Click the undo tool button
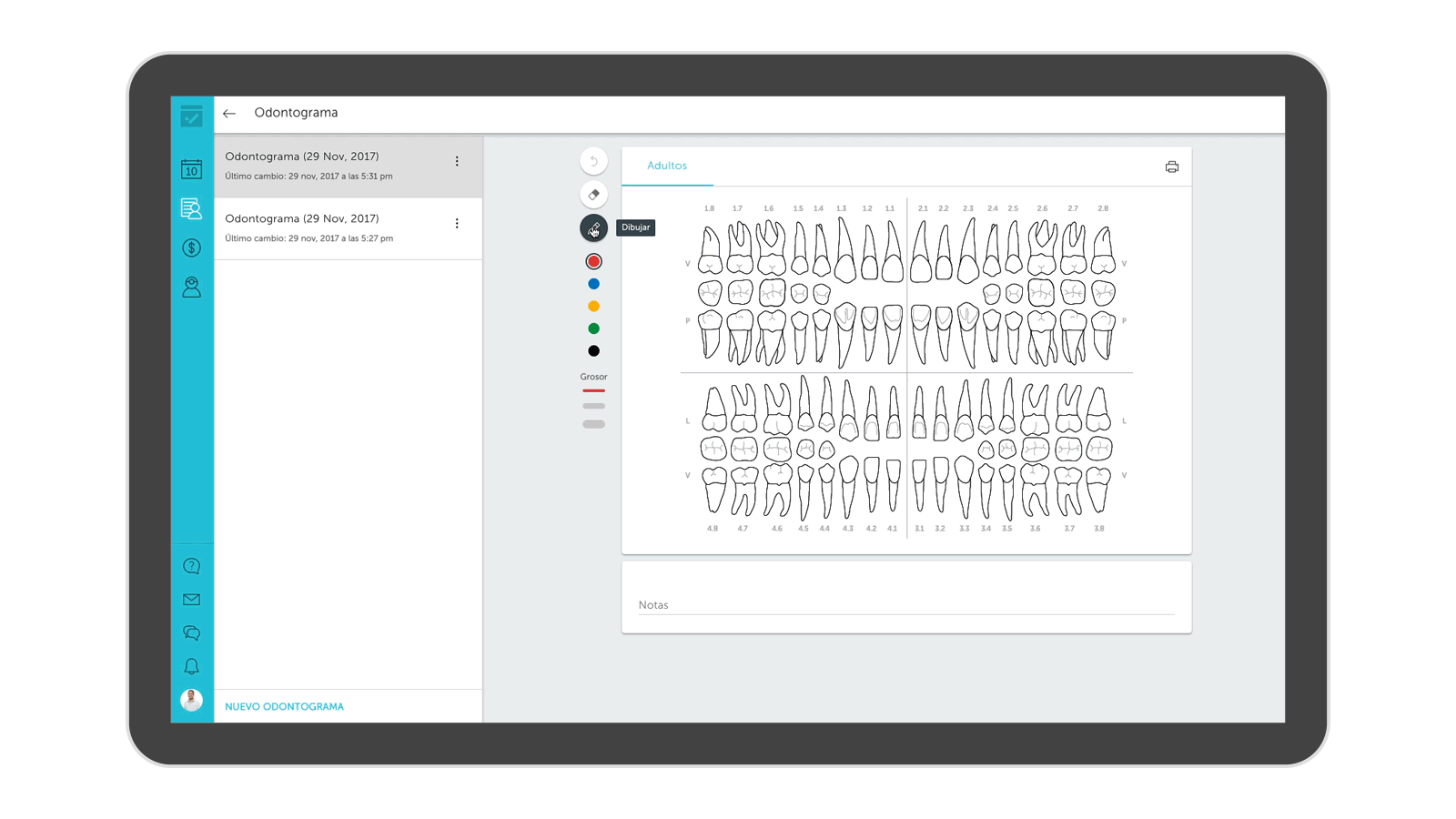This screenshot has width=1456, height=819. 593,161
